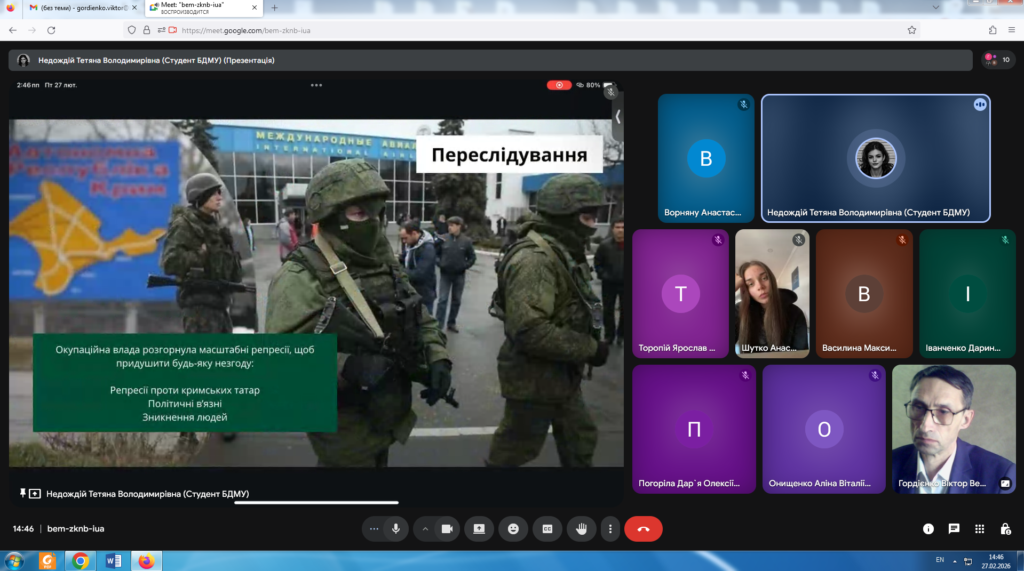Viewport: 1024px width, 571px height.
Task: Open audio settings three-dot menu beside microphone
Action: pyautogui.click(x=374, y=529)
